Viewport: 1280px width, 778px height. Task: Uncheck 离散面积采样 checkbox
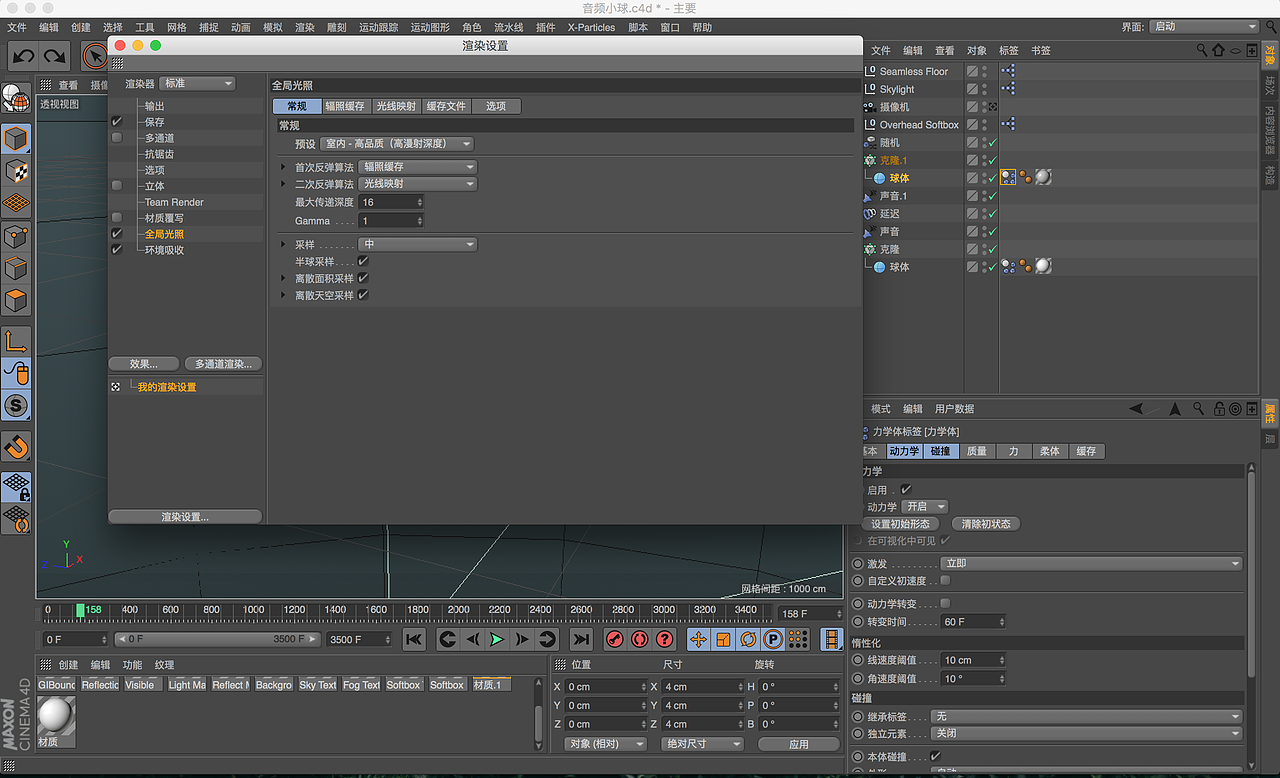(x=363, y=278)
